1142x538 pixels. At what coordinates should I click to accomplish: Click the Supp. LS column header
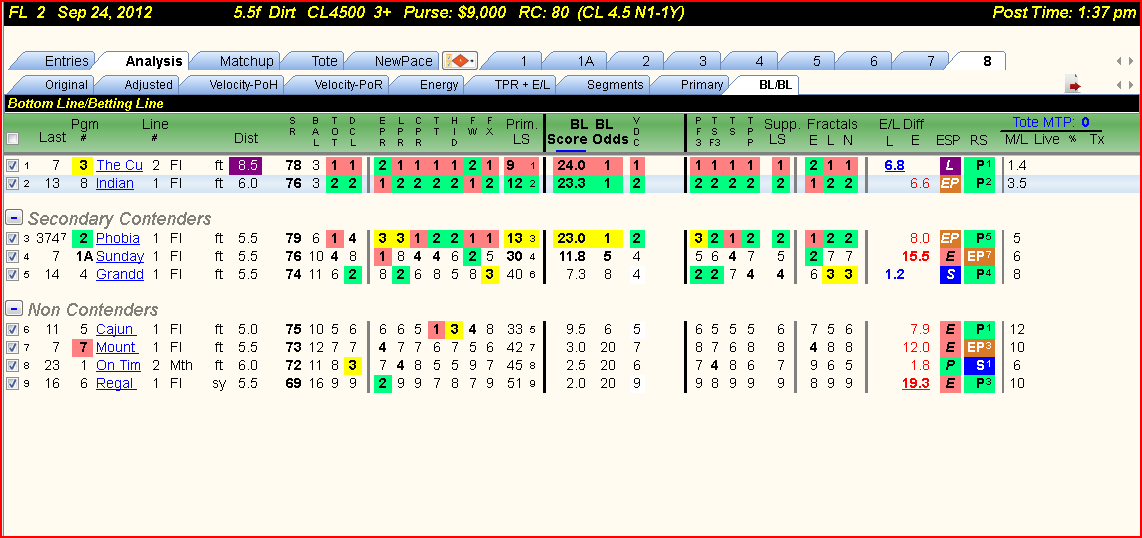(x=782, y=131)
